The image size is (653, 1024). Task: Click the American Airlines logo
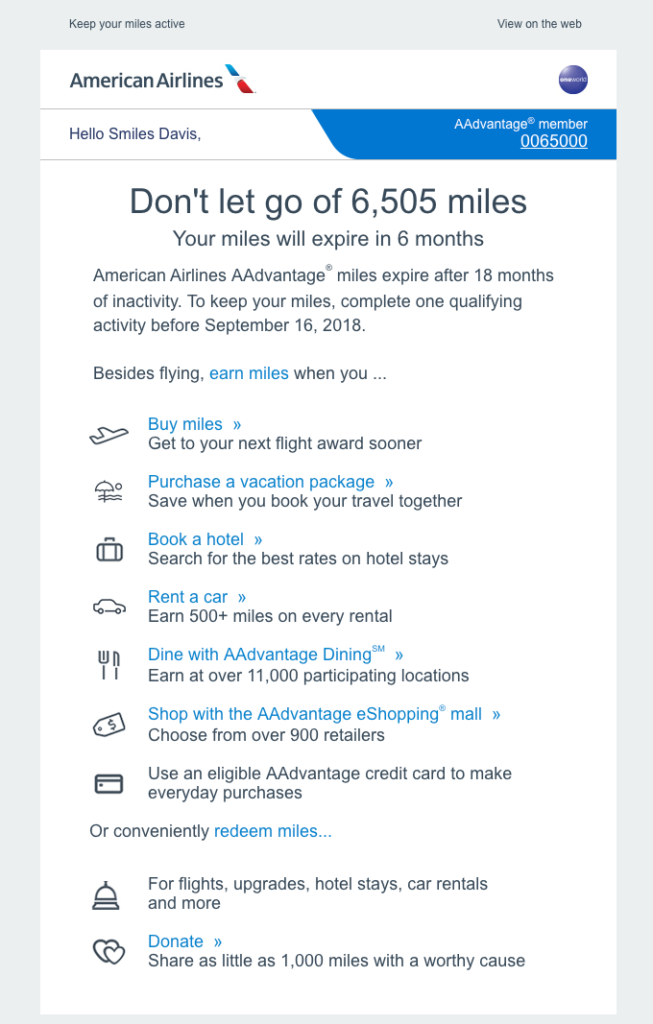162,80
